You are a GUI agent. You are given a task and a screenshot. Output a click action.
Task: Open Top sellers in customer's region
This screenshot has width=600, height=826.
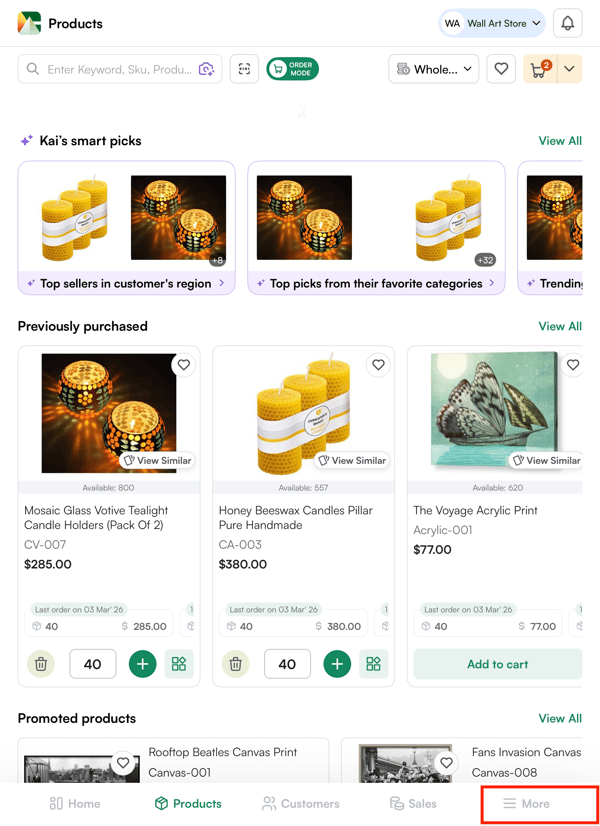[x=126, y=283]
